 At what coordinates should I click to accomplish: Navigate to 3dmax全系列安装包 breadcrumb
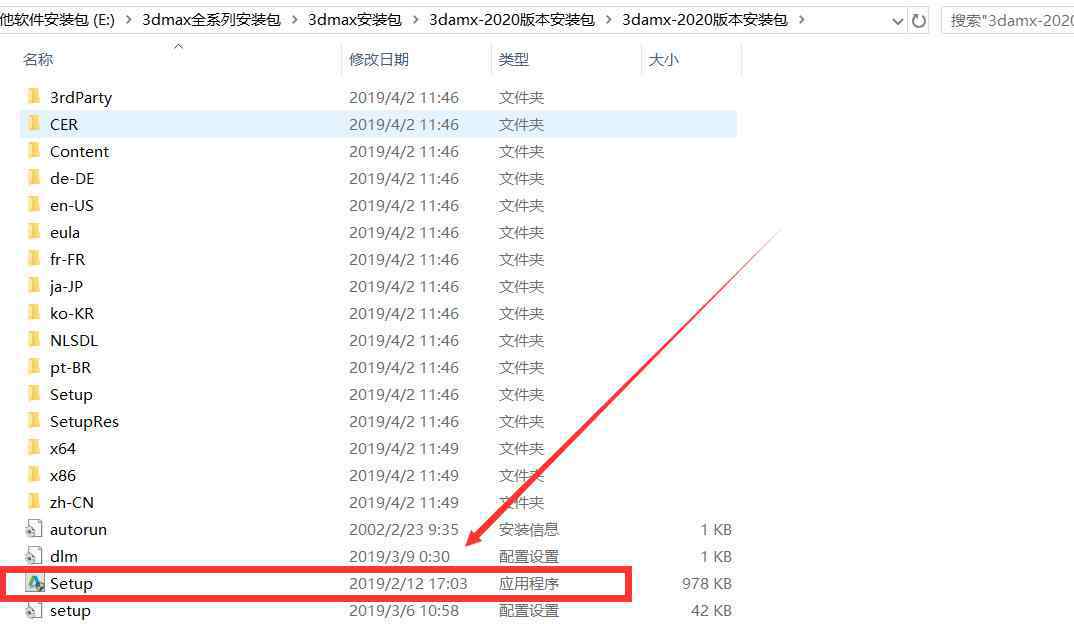click(212, 21)
